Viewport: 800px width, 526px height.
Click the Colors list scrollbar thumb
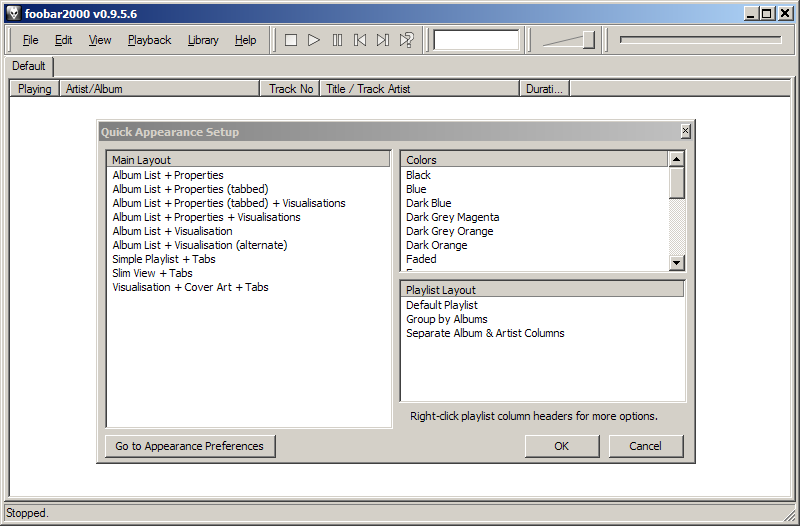point(677,183)
